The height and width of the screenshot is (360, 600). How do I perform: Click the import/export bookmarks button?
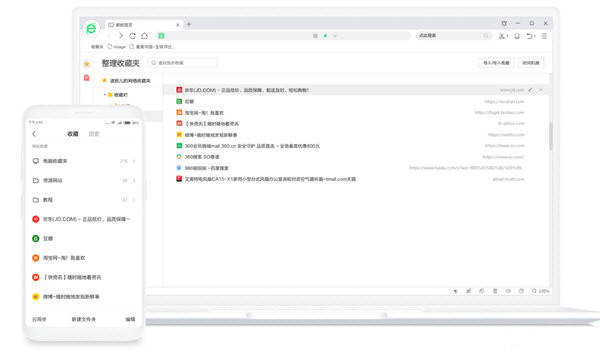[496, 63]
